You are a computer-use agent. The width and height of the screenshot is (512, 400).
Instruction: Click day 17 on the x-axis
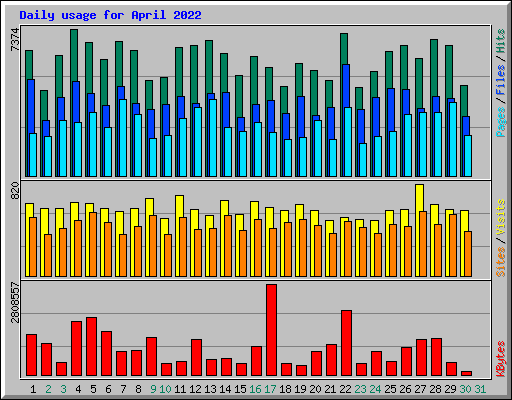coord(270,389)
